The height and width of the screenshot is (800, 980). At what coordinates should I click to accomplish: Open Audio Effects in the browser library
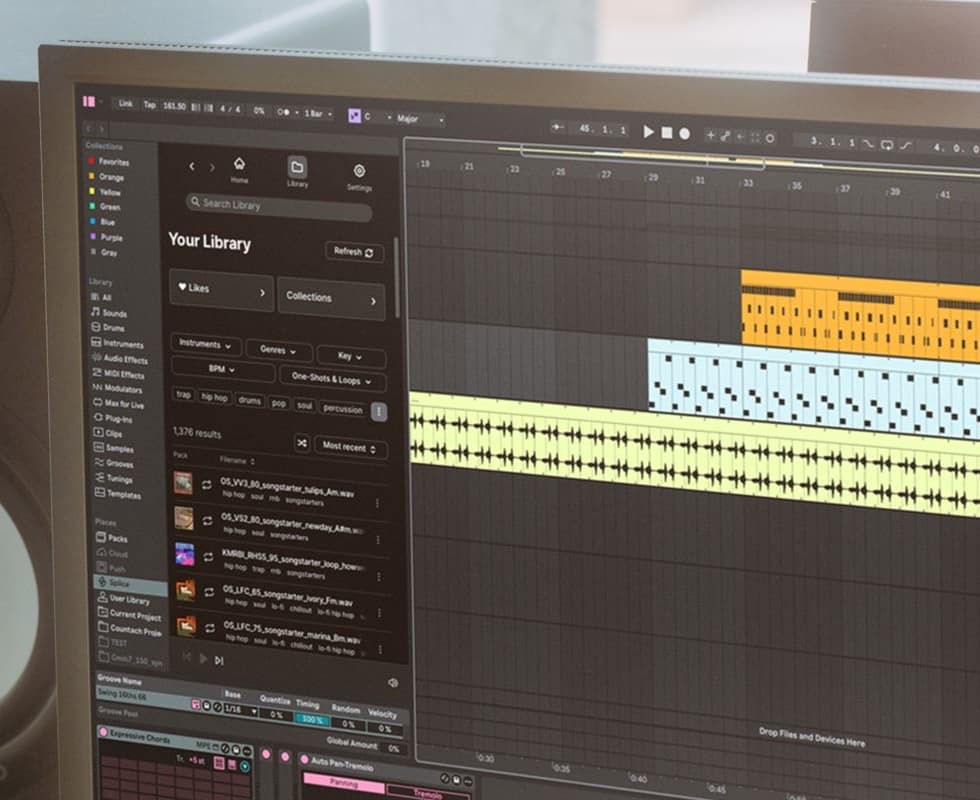(121, 359)
